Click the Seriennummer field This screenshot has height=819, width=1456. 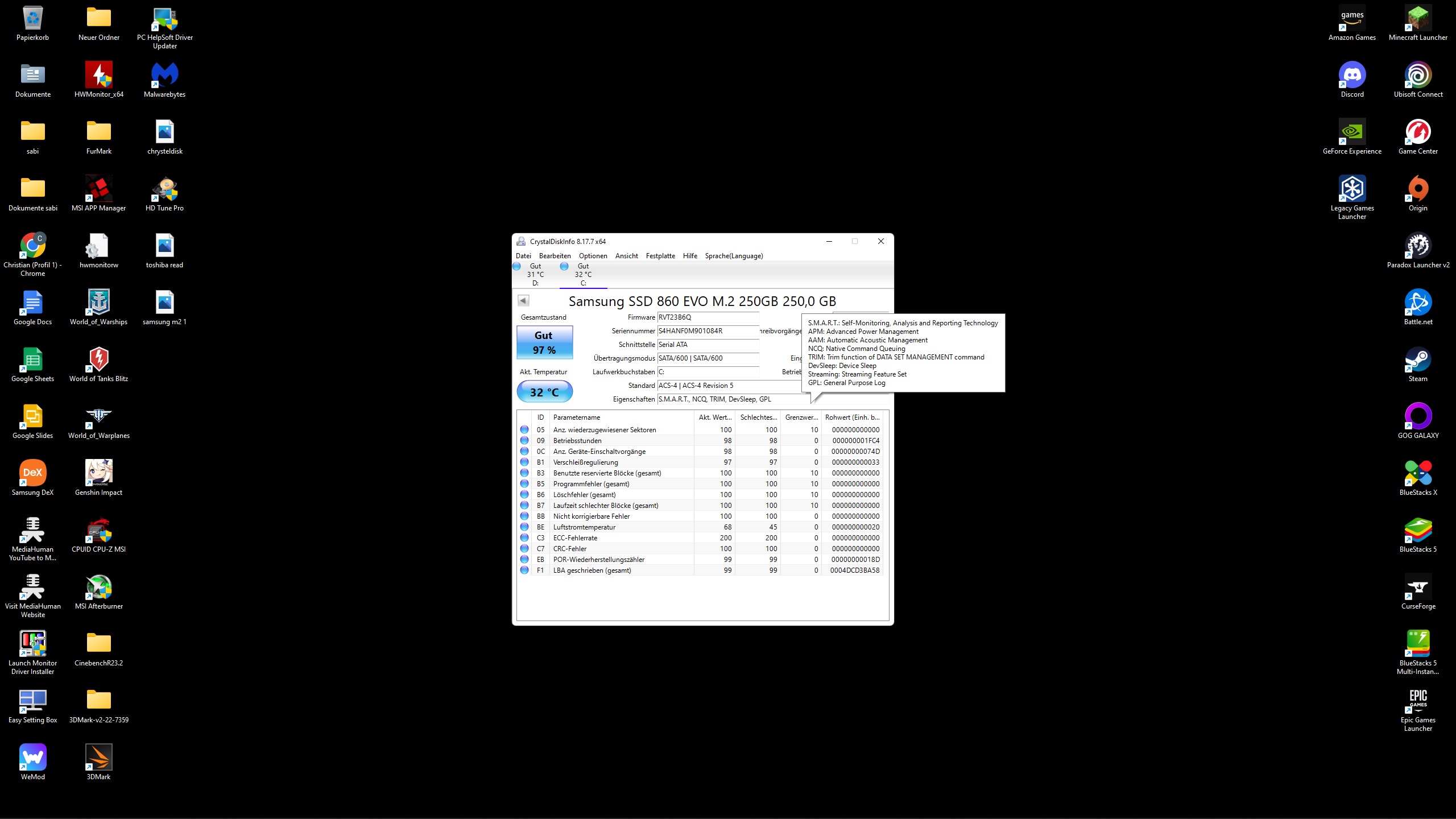[x=708, y=331]
